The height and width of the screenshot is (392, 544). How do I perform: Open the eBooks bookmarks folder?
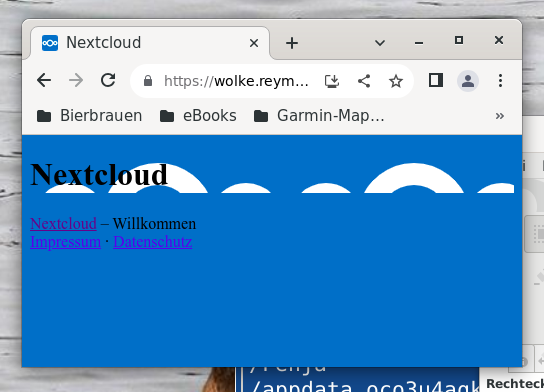coord(198,116)
